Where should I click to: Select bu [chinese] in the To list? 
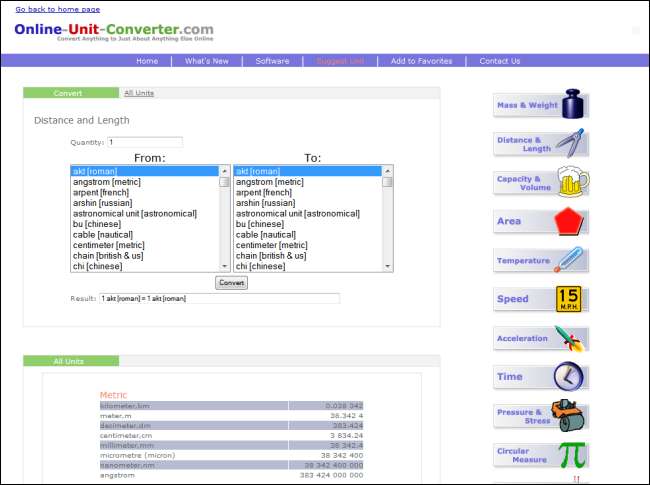click(x=308, y=224)
